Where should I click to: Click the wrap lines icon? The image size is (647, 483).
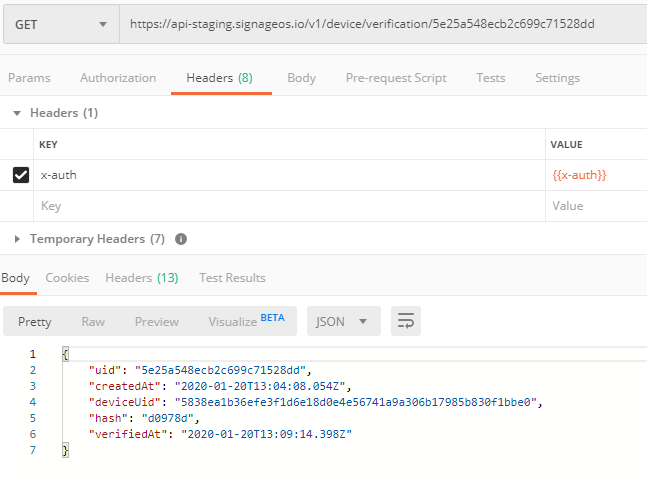405,321
